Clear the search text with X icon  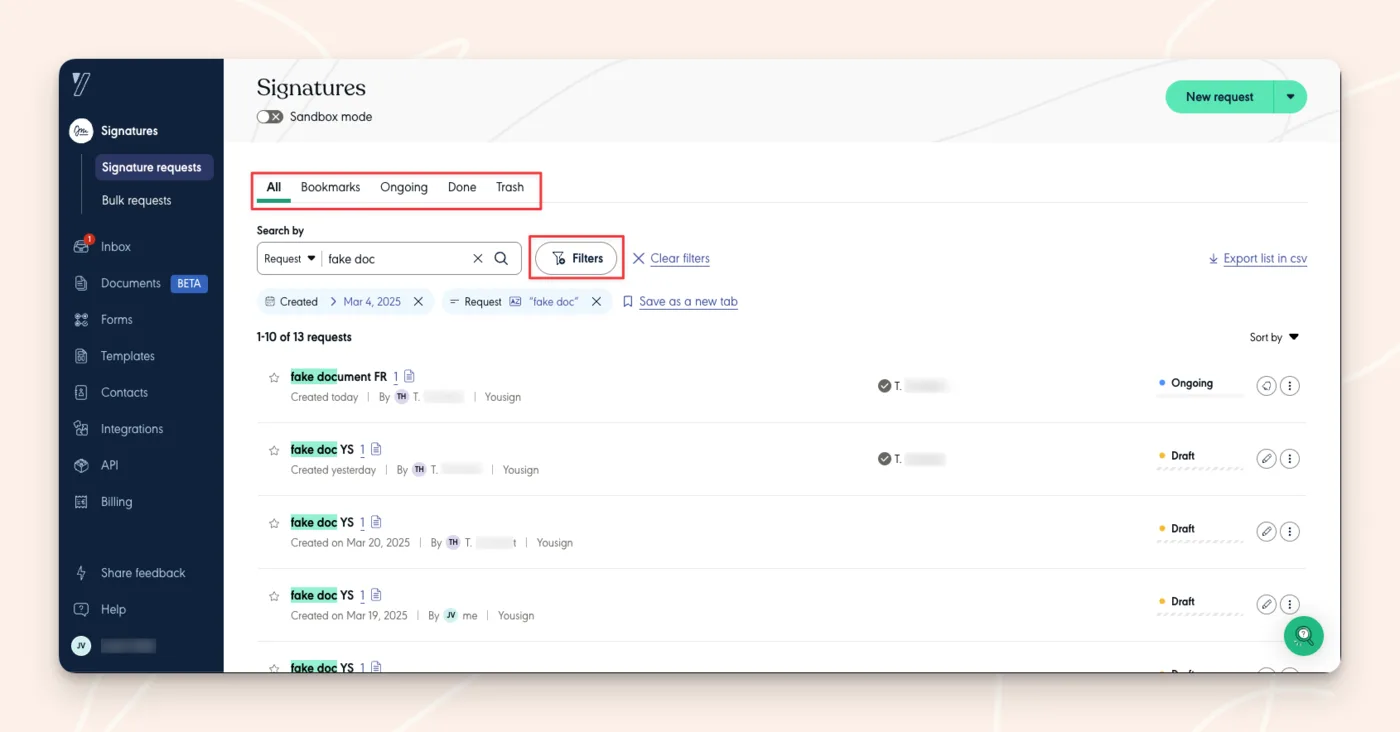[x=478, y=258]
